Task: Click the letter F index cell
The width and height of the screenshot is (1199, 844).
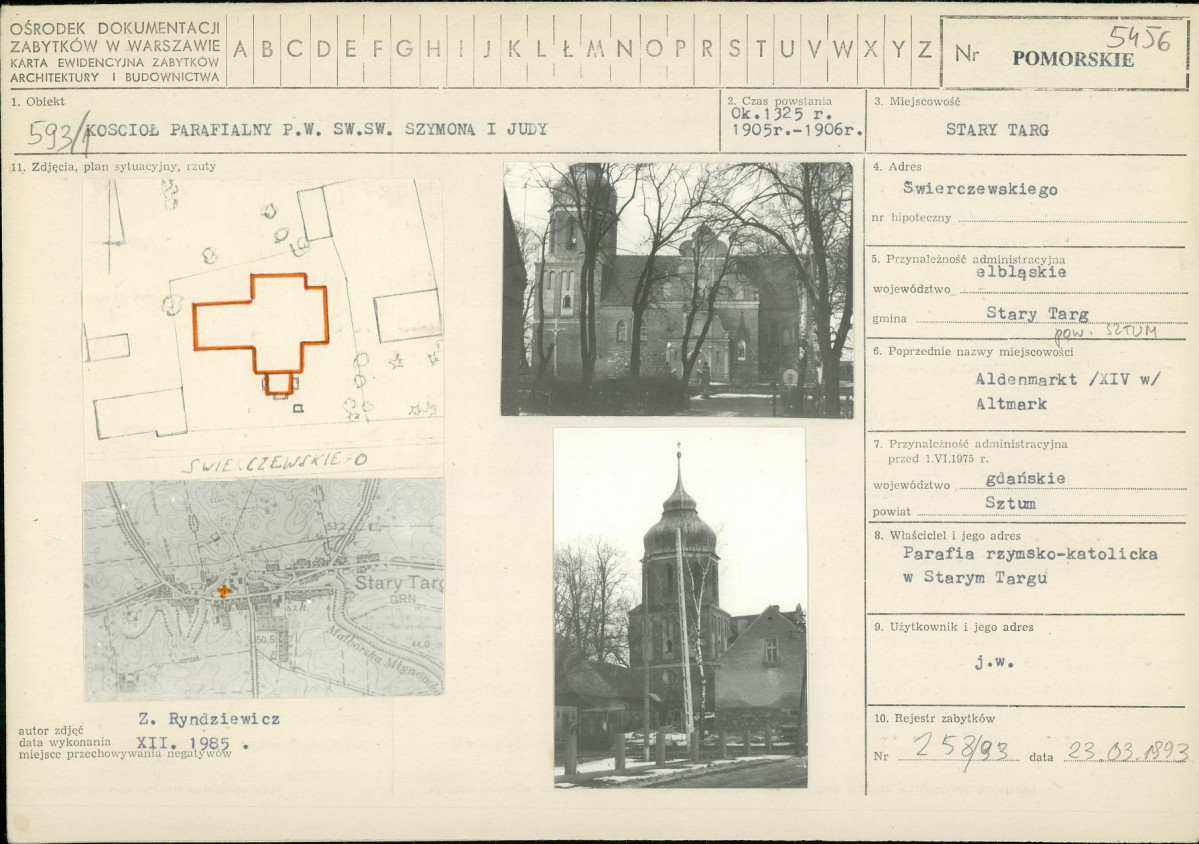Action: 378,50
